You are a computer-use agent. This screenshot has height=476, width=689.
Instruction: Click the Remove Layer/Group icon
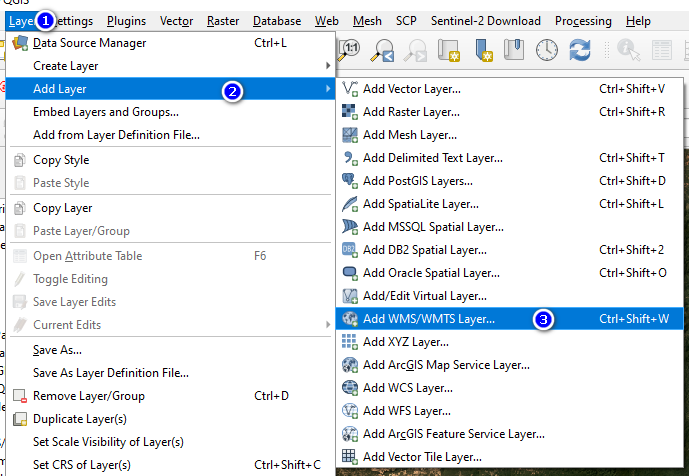coord(20,396)
